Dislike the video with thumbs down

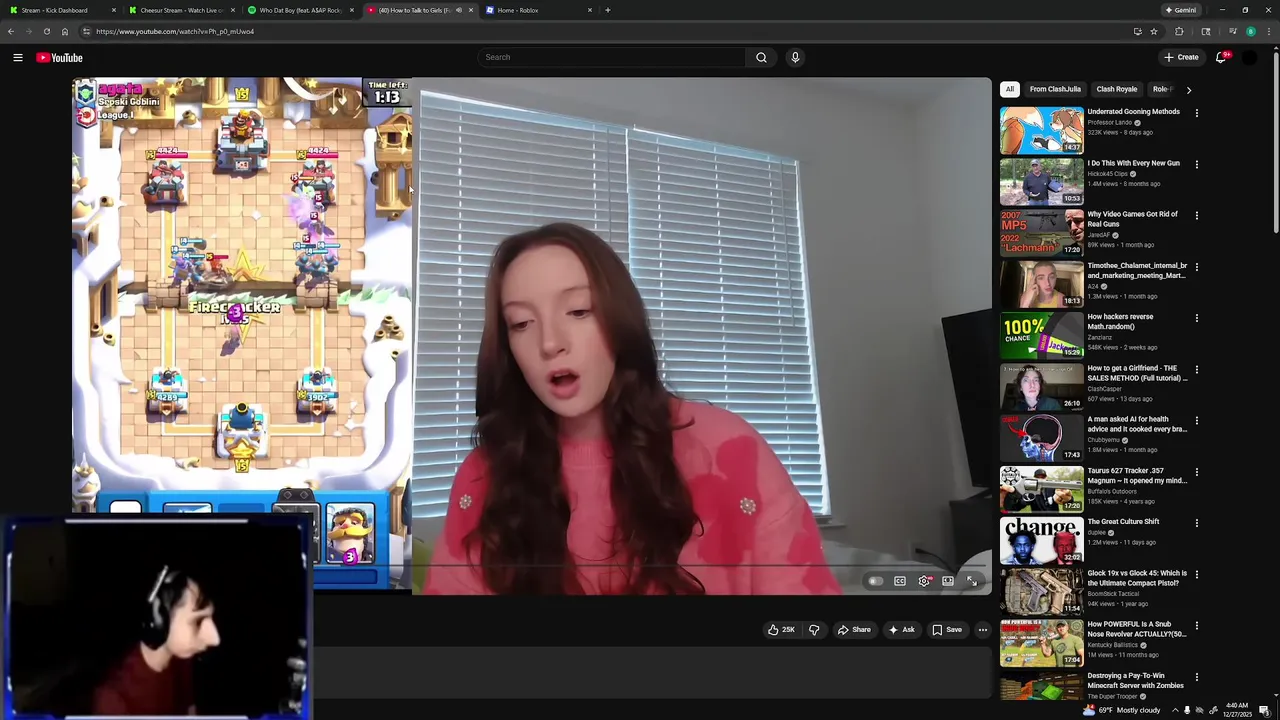click(x=814, y=630)
